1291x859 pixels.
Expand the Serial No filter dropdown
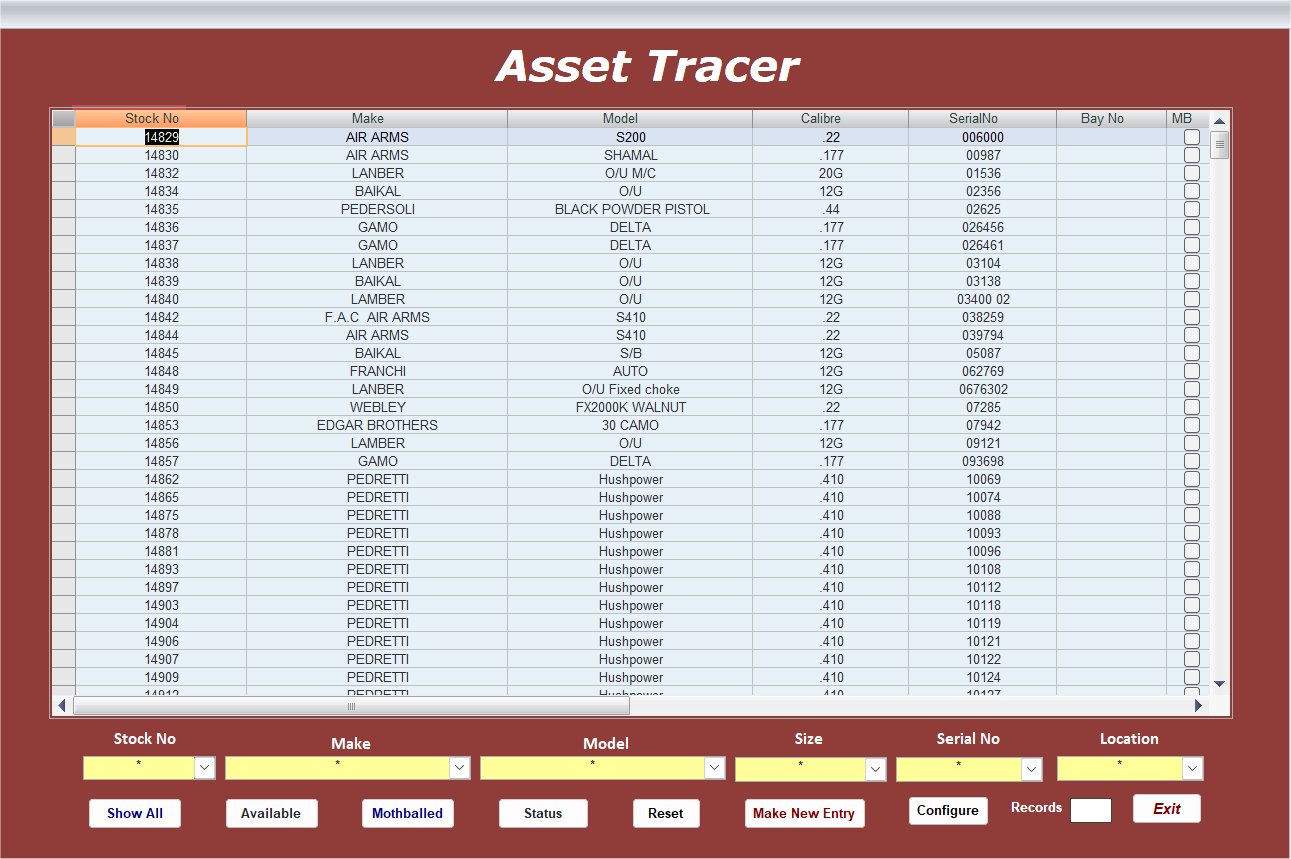pos(1031,769)
